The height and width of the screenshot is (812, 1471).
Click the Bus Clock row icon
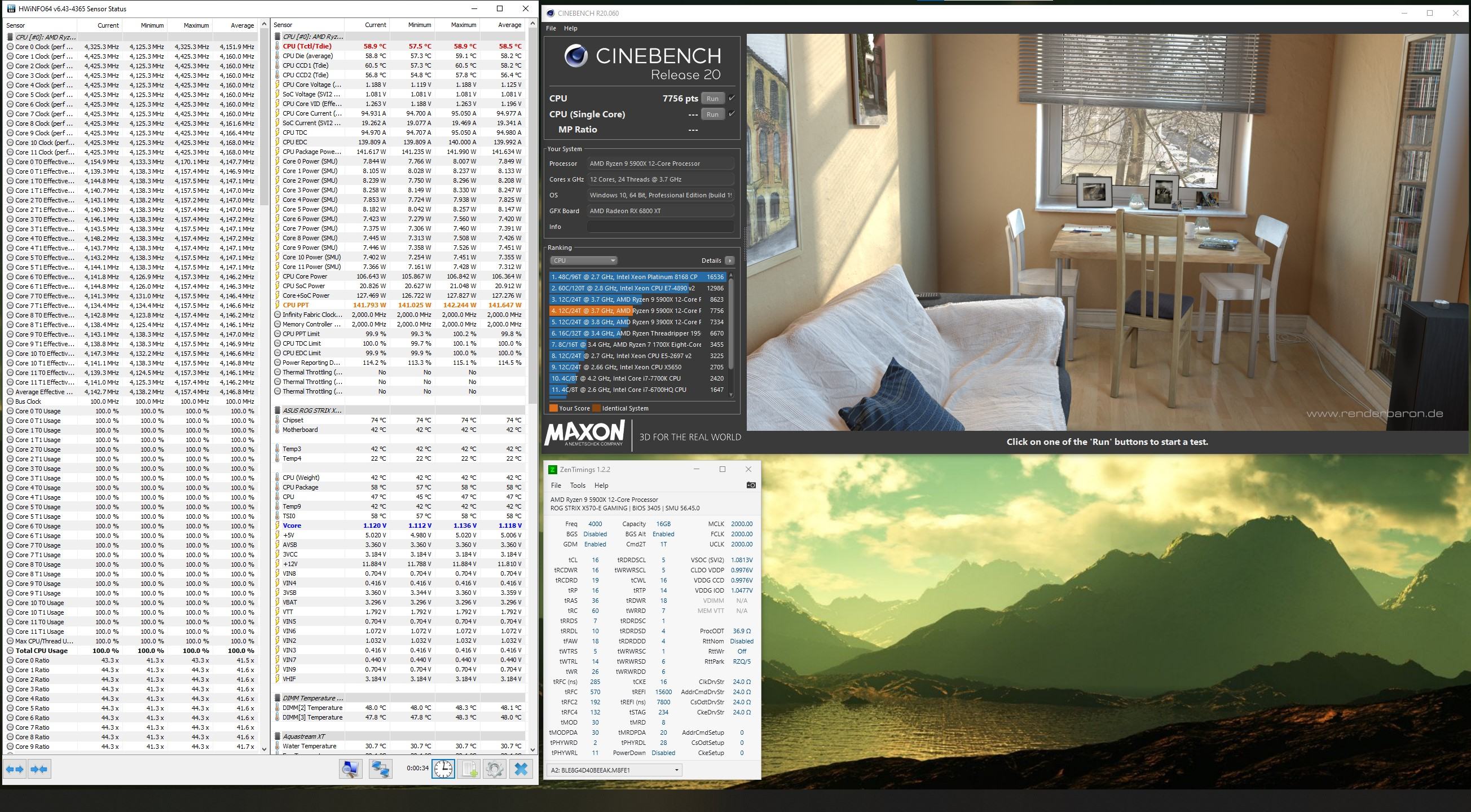(x=10, y=401)
